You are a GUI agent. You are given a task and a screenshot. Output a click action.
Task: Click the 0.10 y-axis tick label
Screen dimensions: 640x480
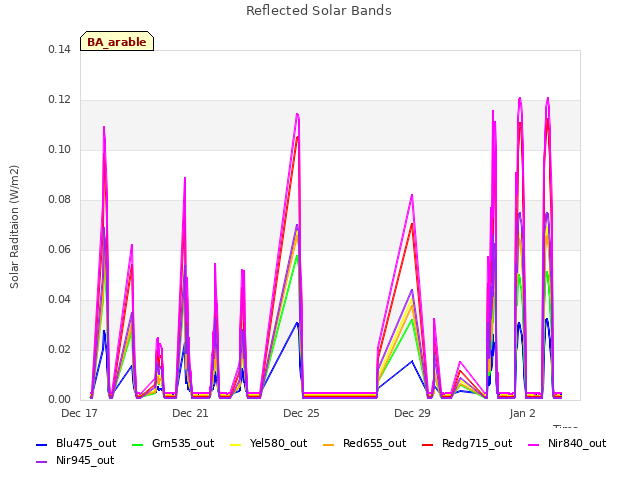pos(59,149)
